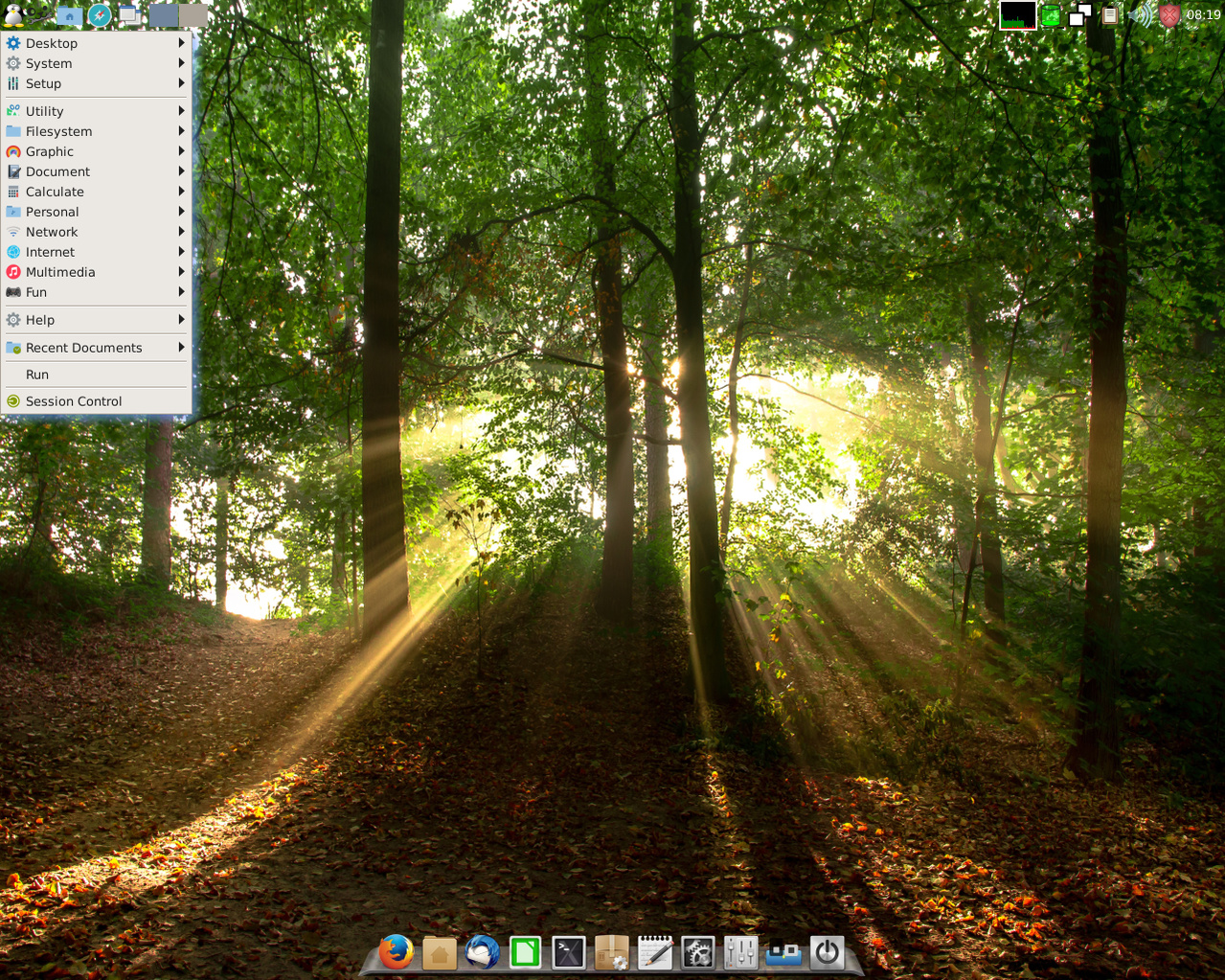Open the Utility submenu

96,111
